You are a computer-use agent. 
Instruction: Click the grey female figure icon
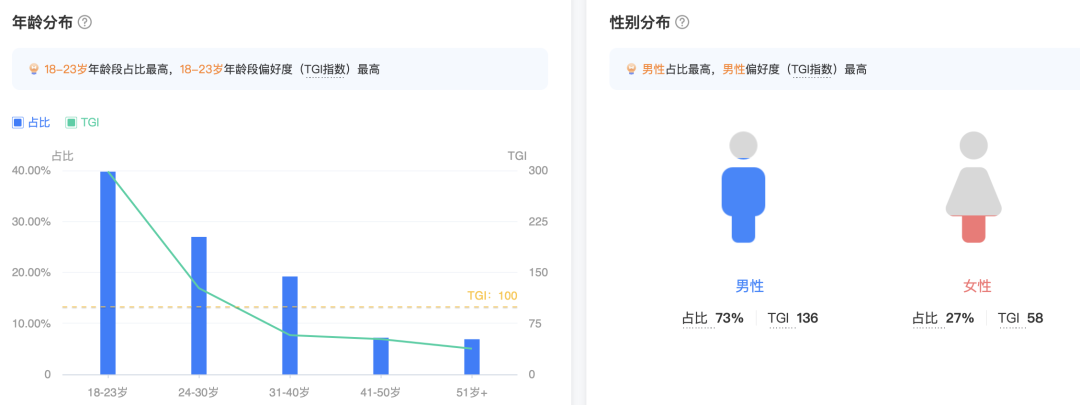[973, 190]
